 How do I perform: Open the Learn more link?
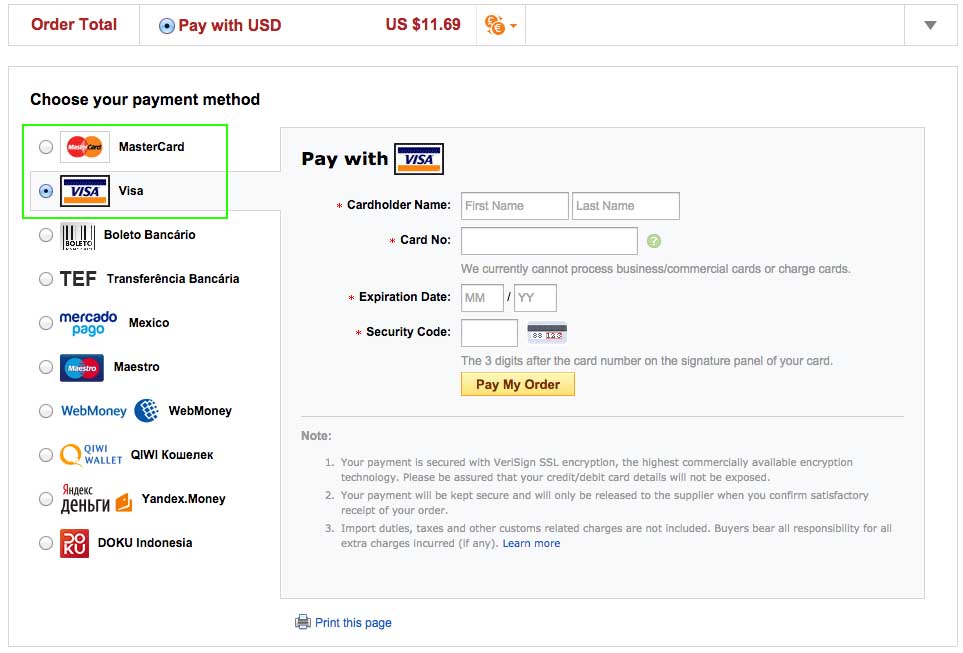pyautogui.click(x=531, y=543)
